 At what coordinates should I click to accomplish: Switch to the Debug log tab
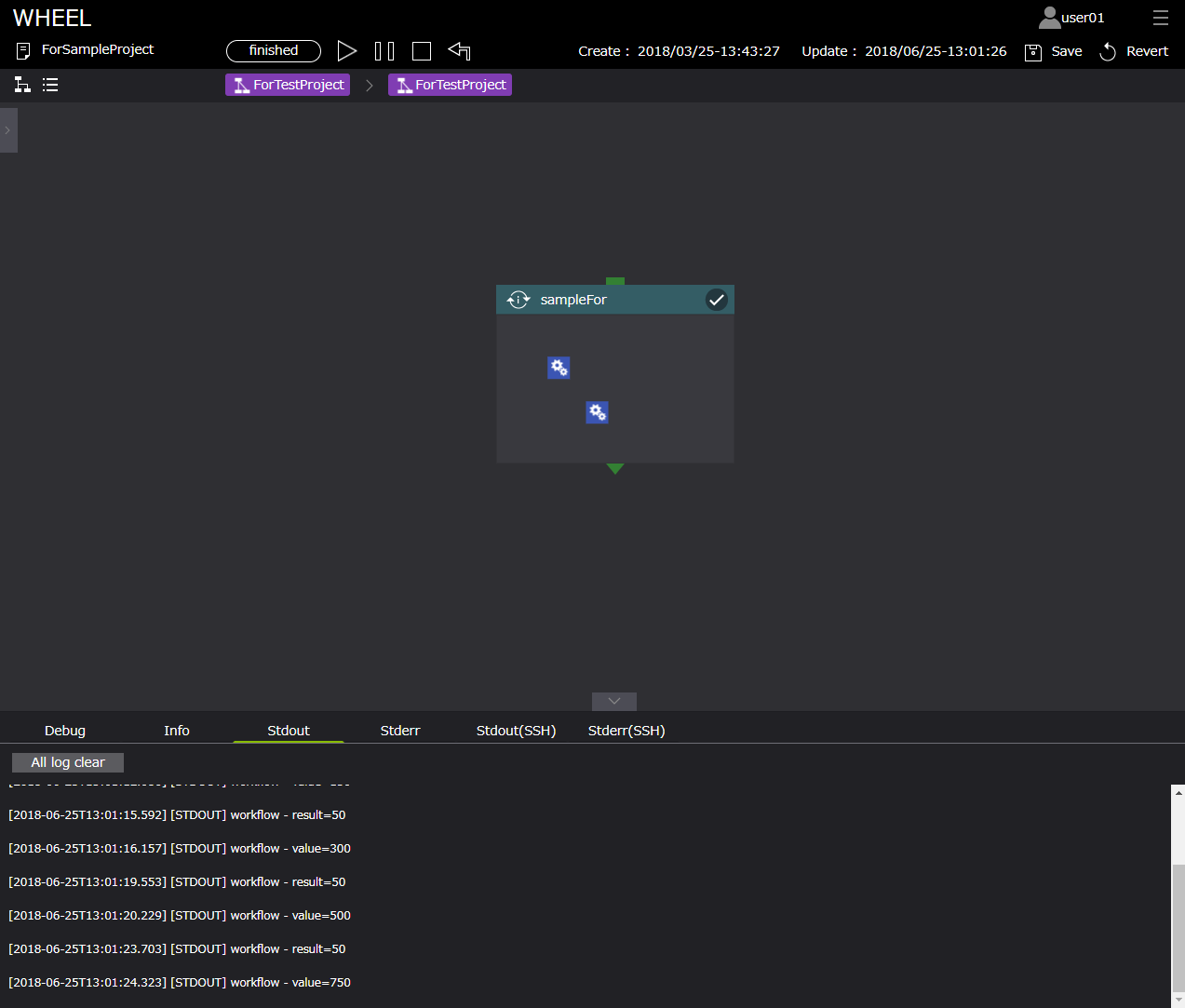65,731
